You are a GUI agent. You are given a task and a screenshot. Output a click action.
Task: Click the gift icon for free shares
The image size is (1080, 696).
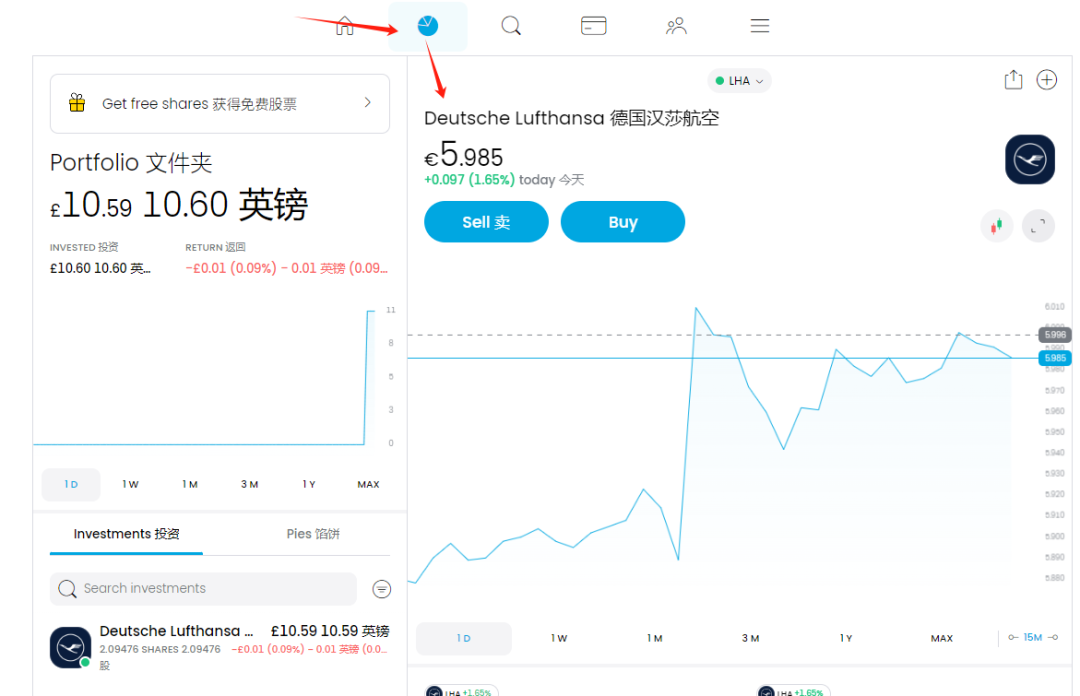[x=77, y=103]
